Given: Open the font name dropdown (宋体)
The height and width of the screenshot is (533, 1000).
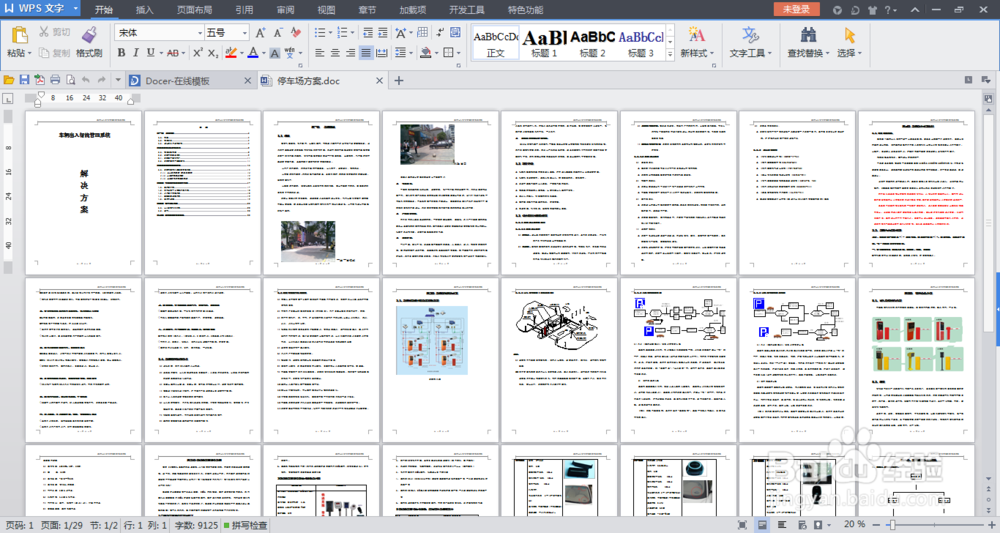Looking at the screenshot, I should pos(200,33).
